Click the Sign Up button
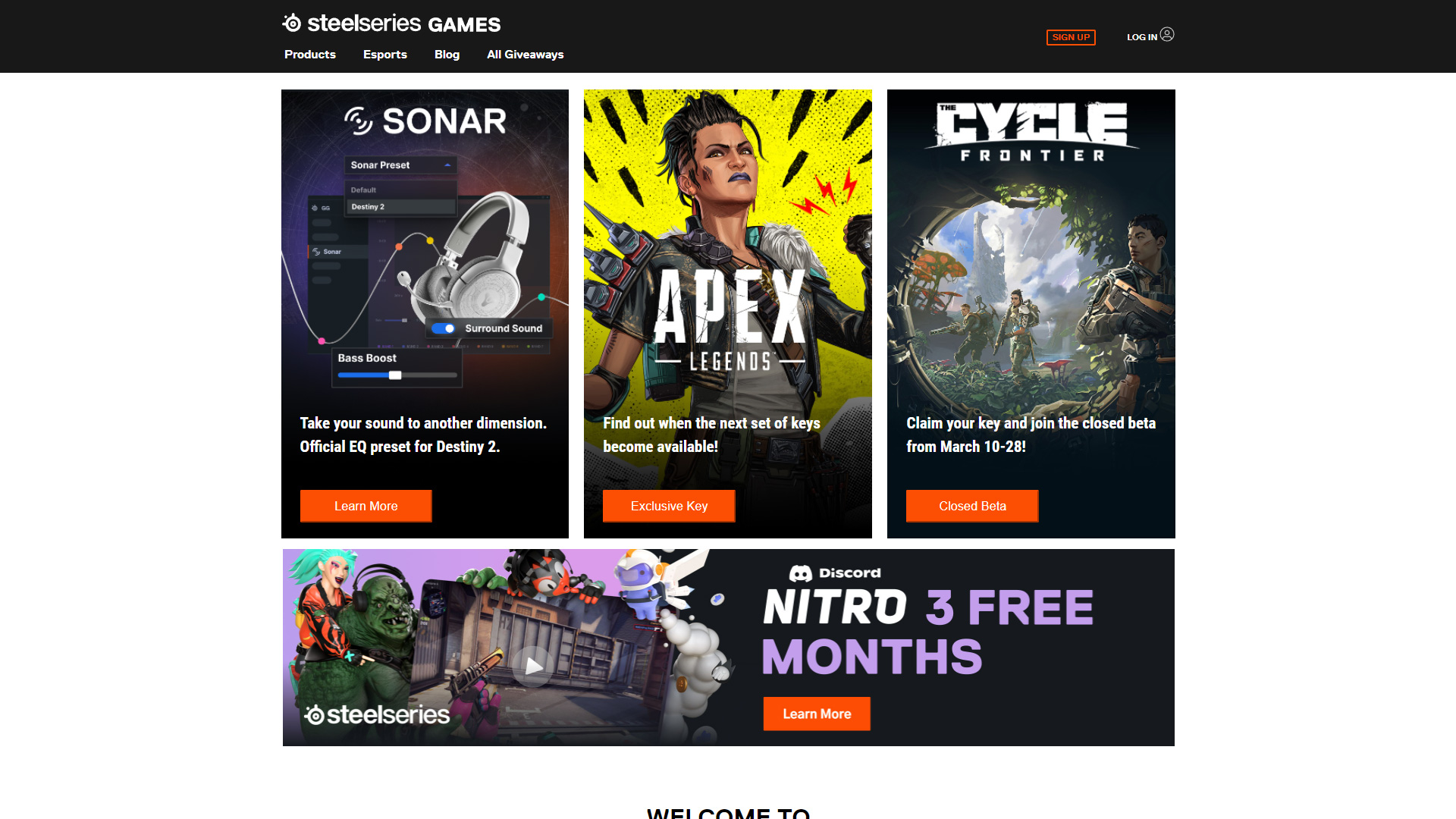Image resolution: width=1456 pixels, height=819 pixels. click(1071, 37)
